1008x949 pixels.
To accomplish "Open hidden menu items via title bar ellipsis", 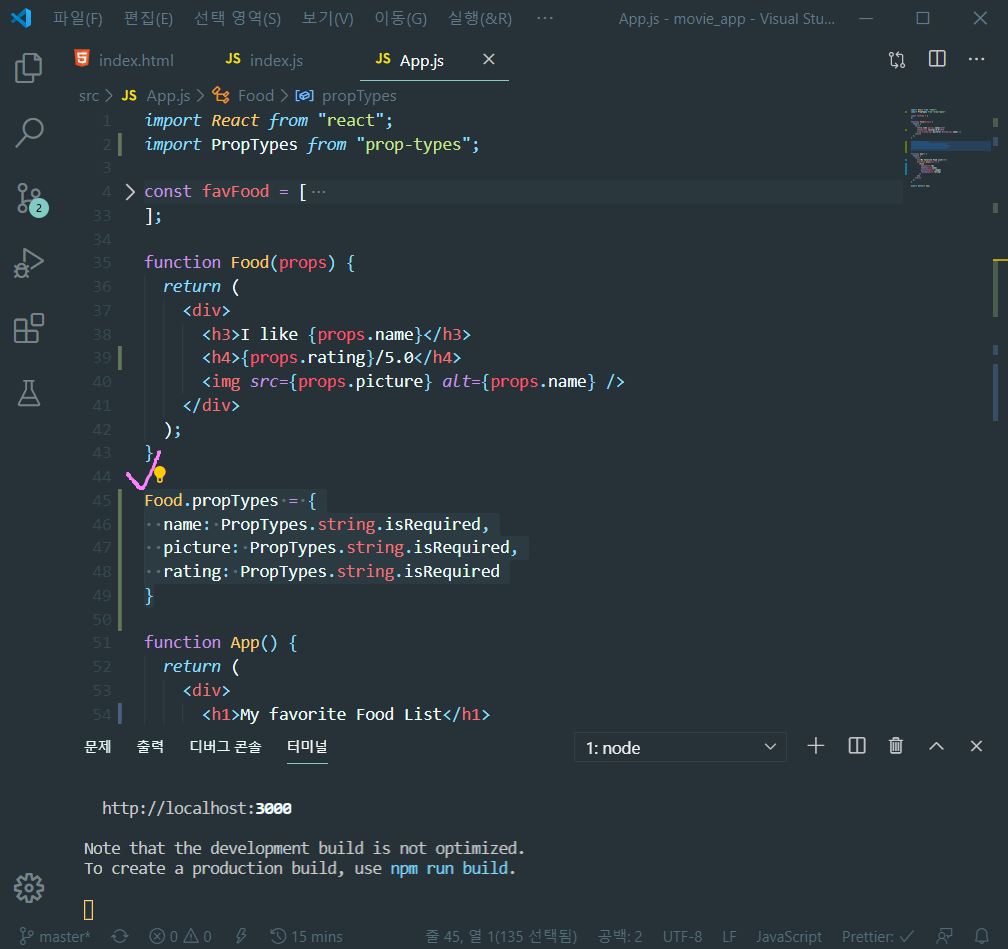I will coord(544,18).
